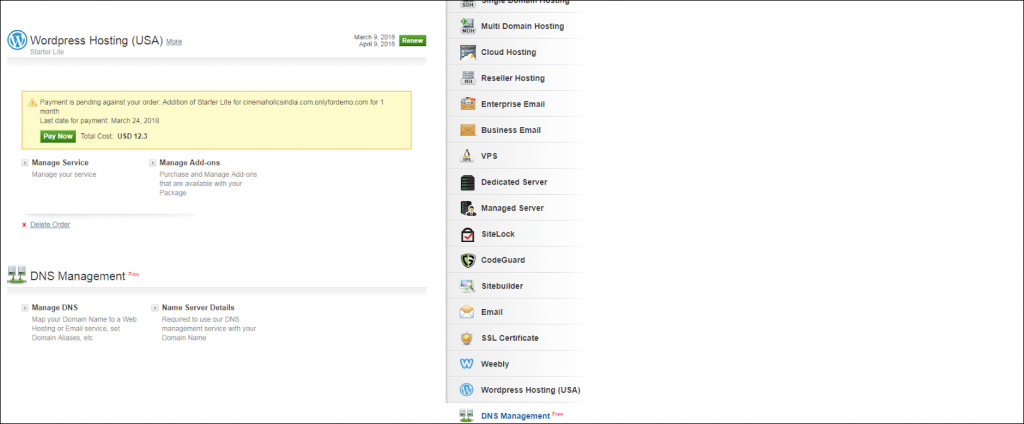Open the Manage DNS link
This screenshot has width=1024, height=424.
[55, 308]
